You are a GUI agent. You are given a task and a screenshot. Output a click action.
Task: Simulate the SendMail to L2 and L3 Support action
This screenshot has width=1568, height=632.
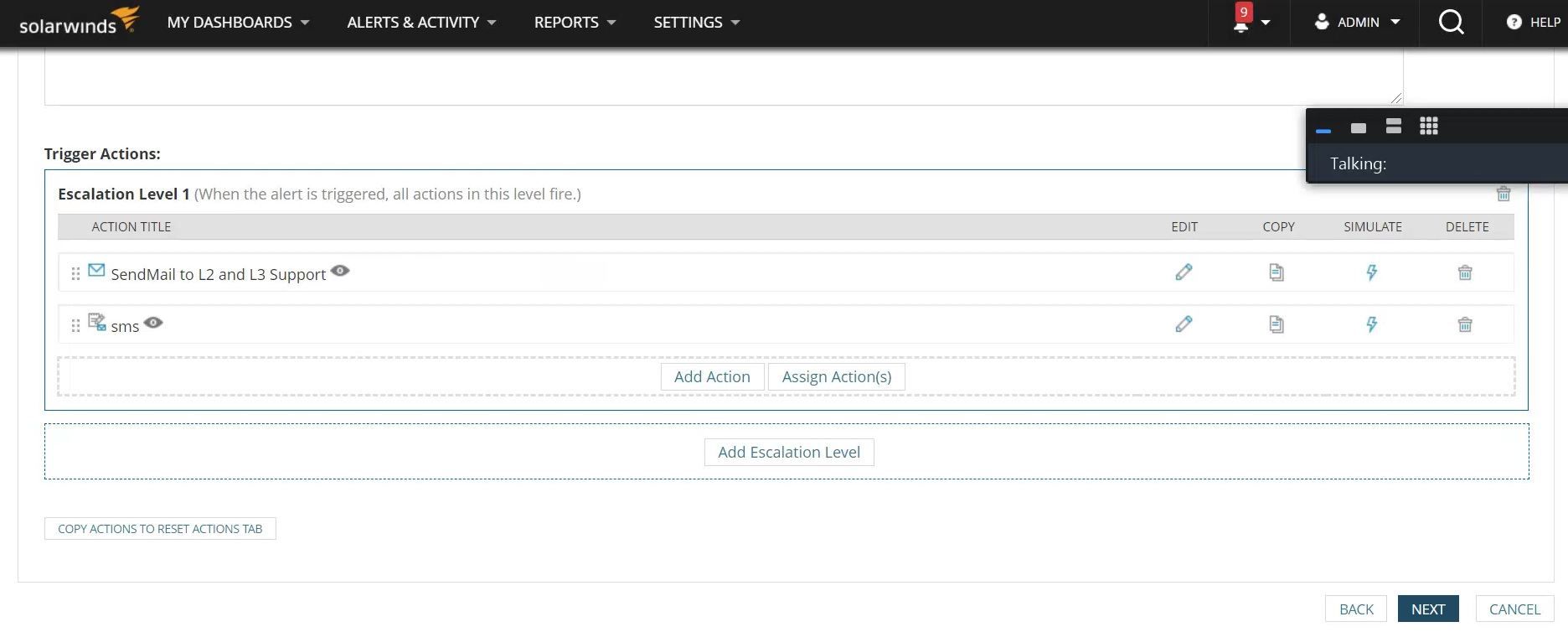point(1372,272)
